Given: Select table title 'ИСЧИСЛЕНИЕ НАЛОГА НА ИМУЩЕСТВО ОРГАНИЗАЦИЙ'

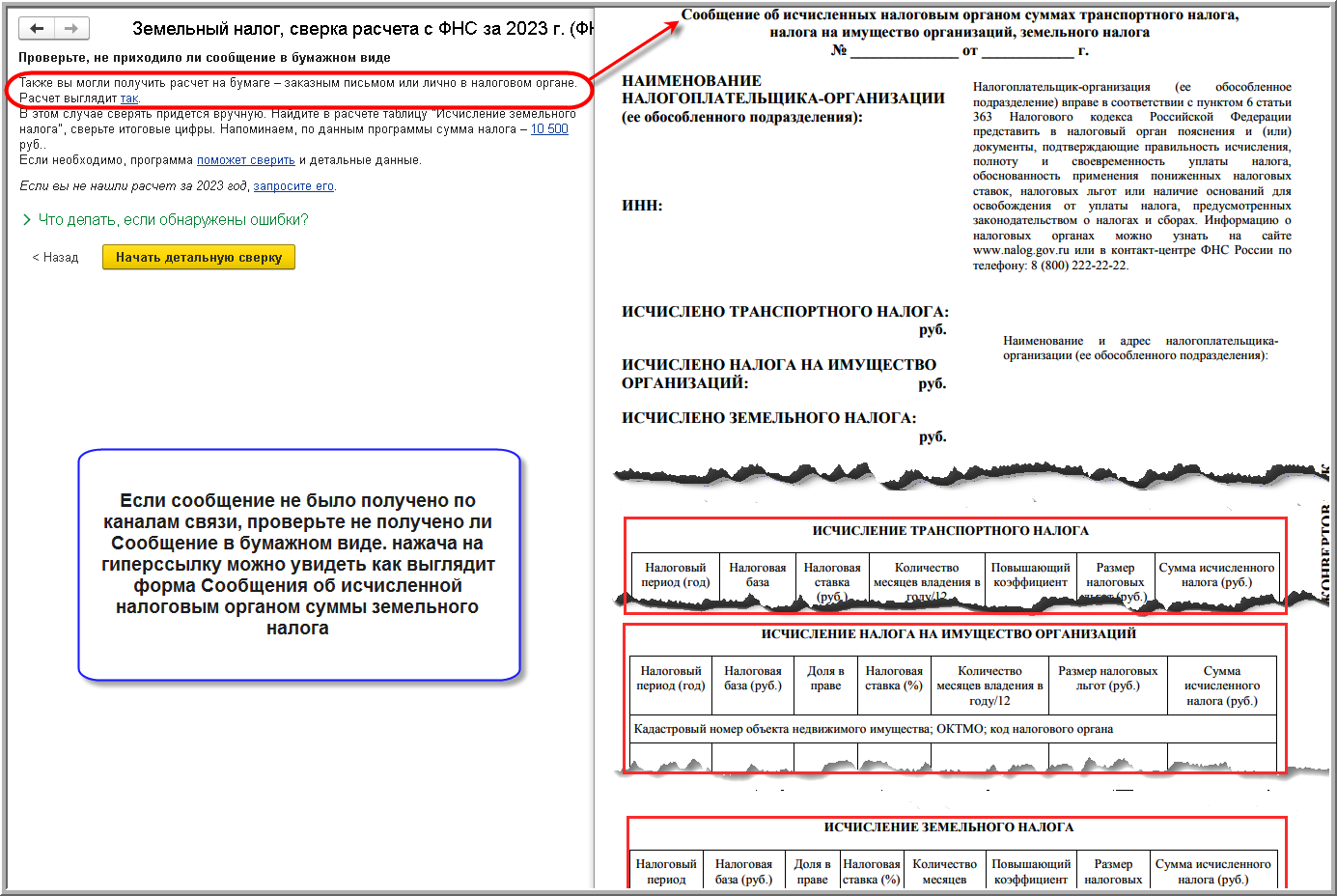Looking at the screenshot, I should 949,634.
